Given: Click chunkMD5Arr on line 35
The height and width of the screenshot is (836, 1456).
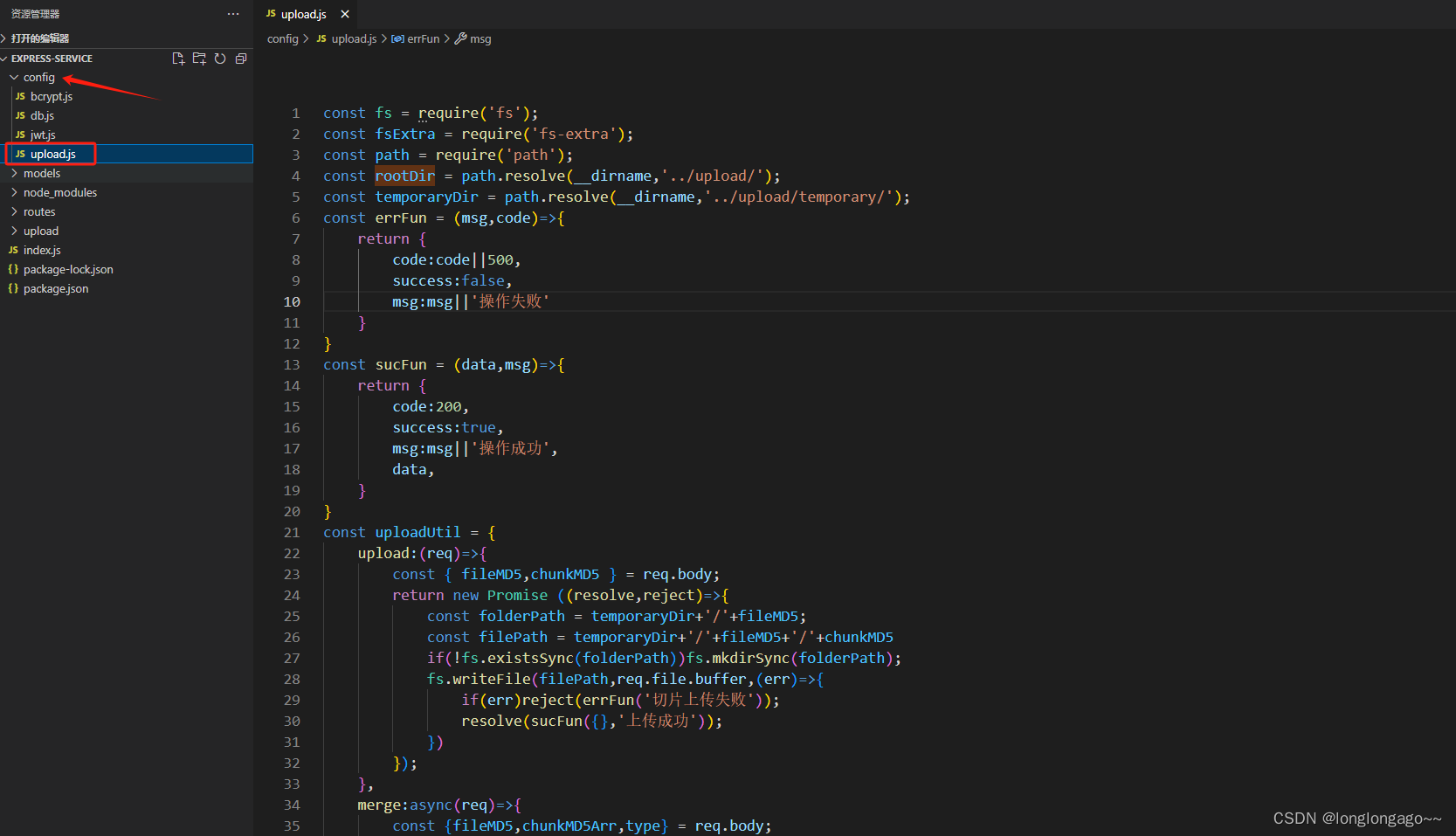Looking at the screenshot, I should pyautogui.click(x=569, y=826).
